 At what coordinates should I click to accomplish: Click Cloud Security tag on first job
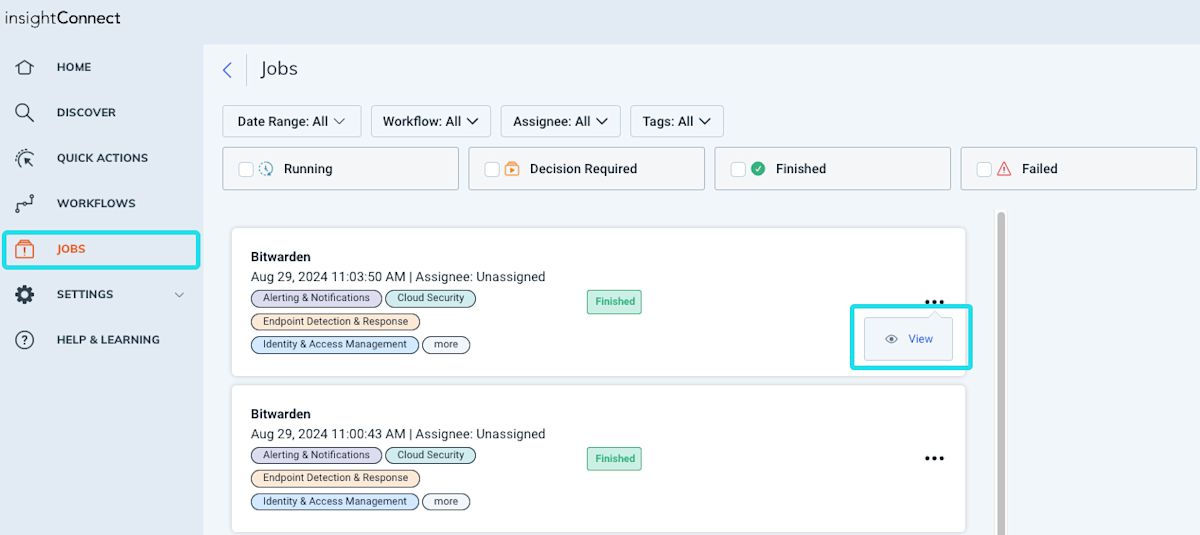(x=431, y=298)
